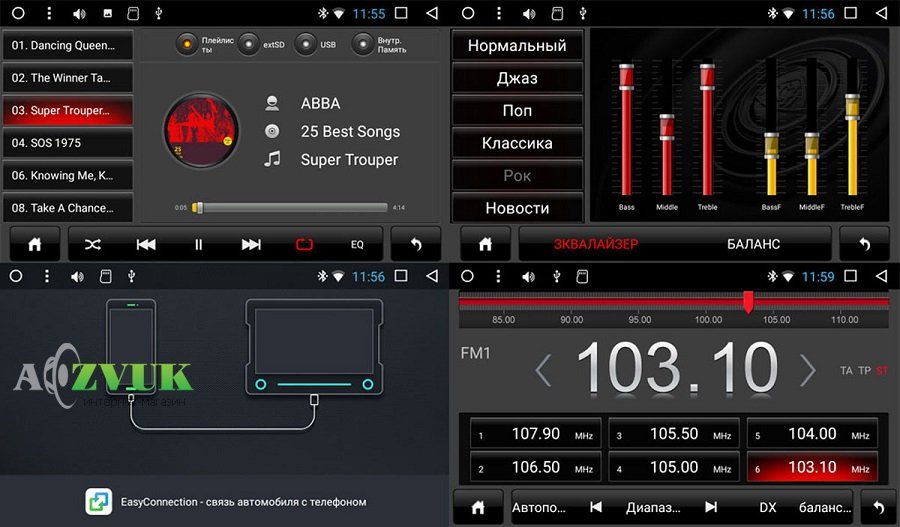Tap home icon in music player
Viewport: 900px width, 527px height.
pos(35,245)
